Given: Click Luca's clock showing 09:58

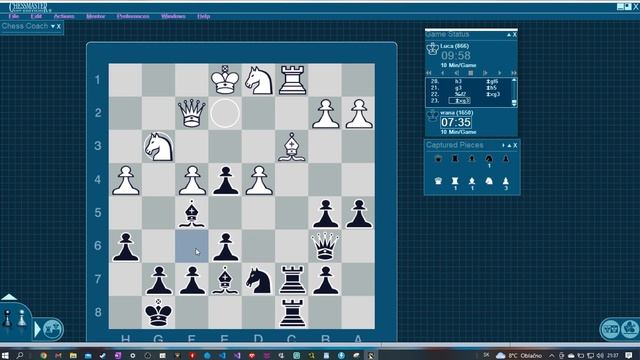Looking at the screenshot, I should [456, 56].
